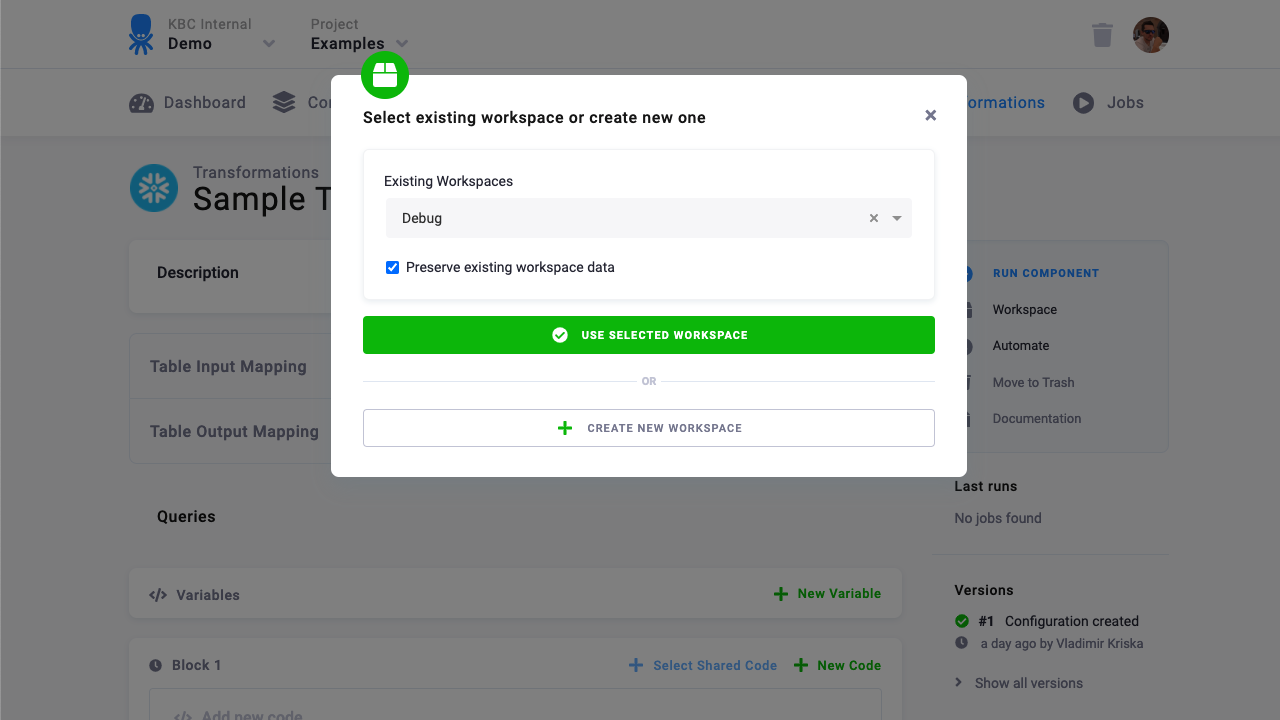This screenshot has width=1280, height=720.
Task: Click USE SELECTED WORKSPACE
Action: [649, 334]
